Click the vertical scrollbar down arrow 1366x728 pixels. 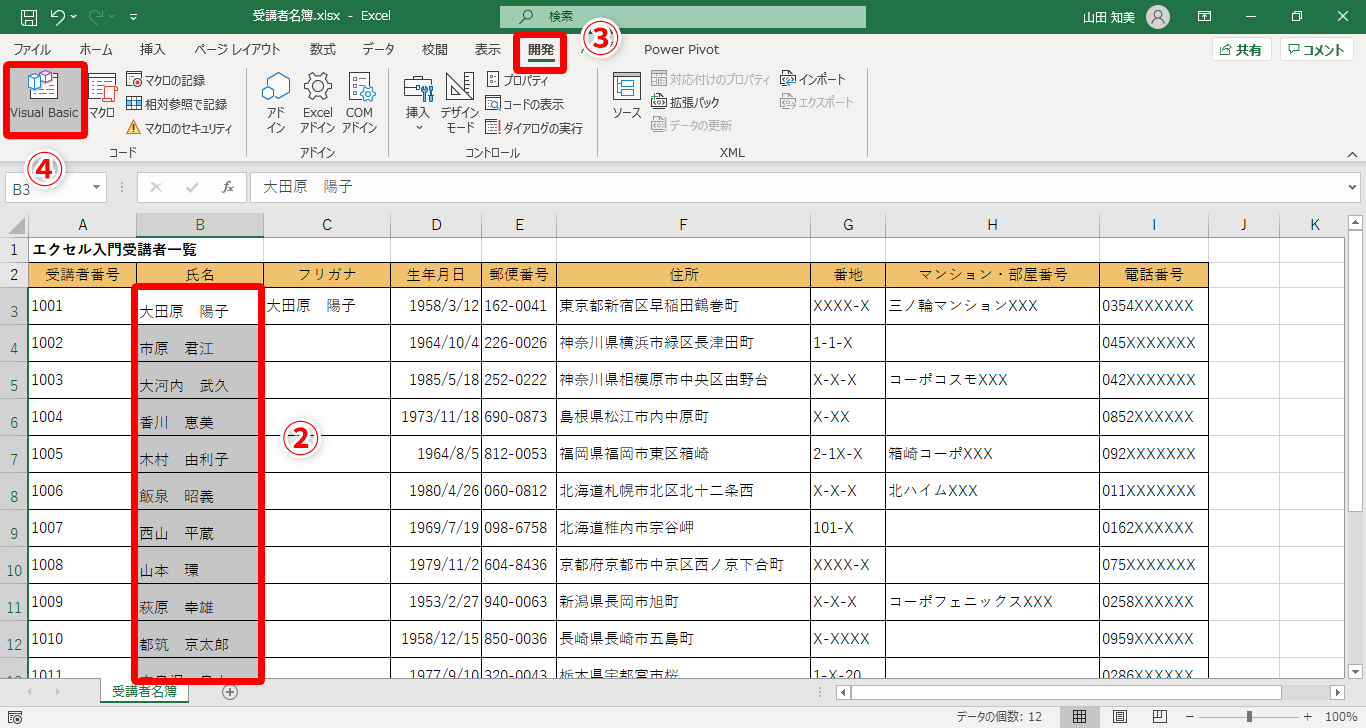point(1354,672)
